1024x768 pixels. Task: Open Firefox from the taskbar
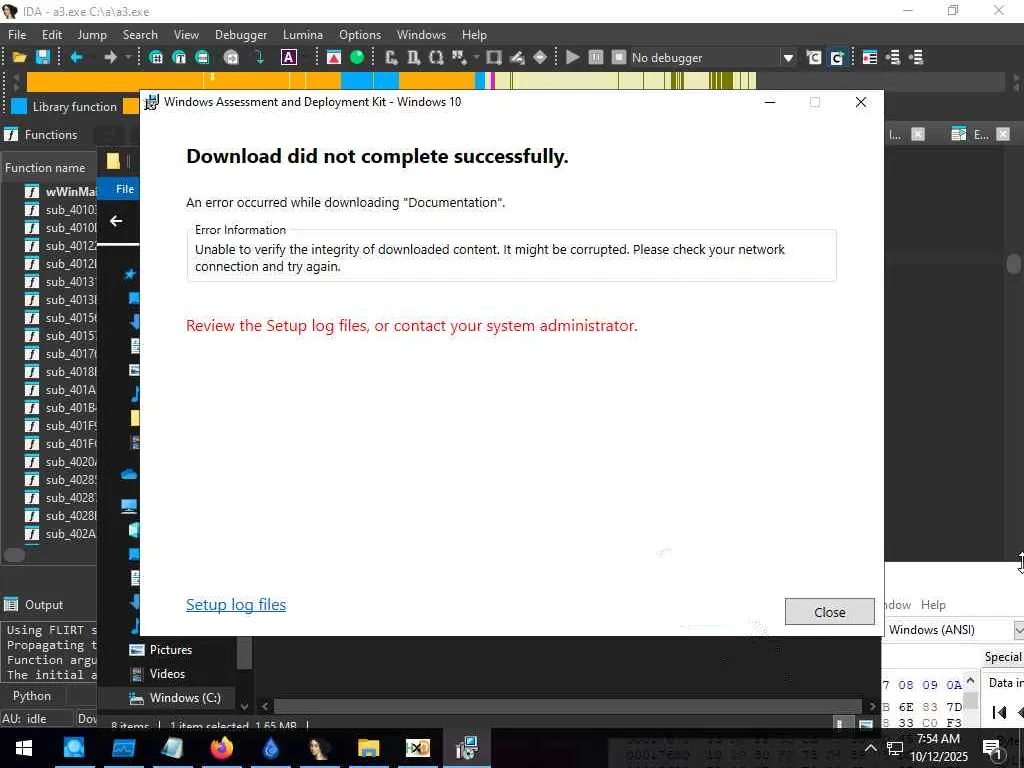[x=221, y=748]
